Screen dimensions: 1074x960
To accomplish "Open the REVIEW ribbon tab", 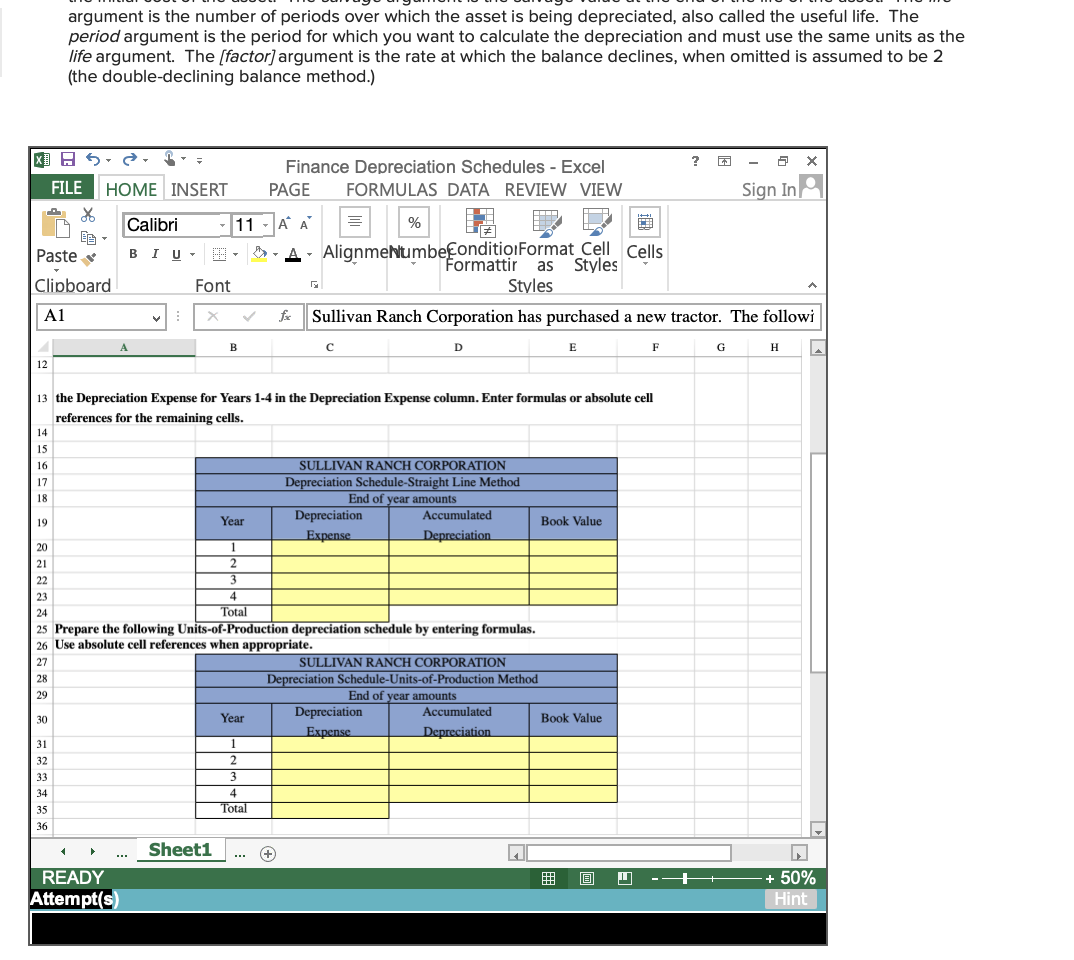I will [535, 189].
